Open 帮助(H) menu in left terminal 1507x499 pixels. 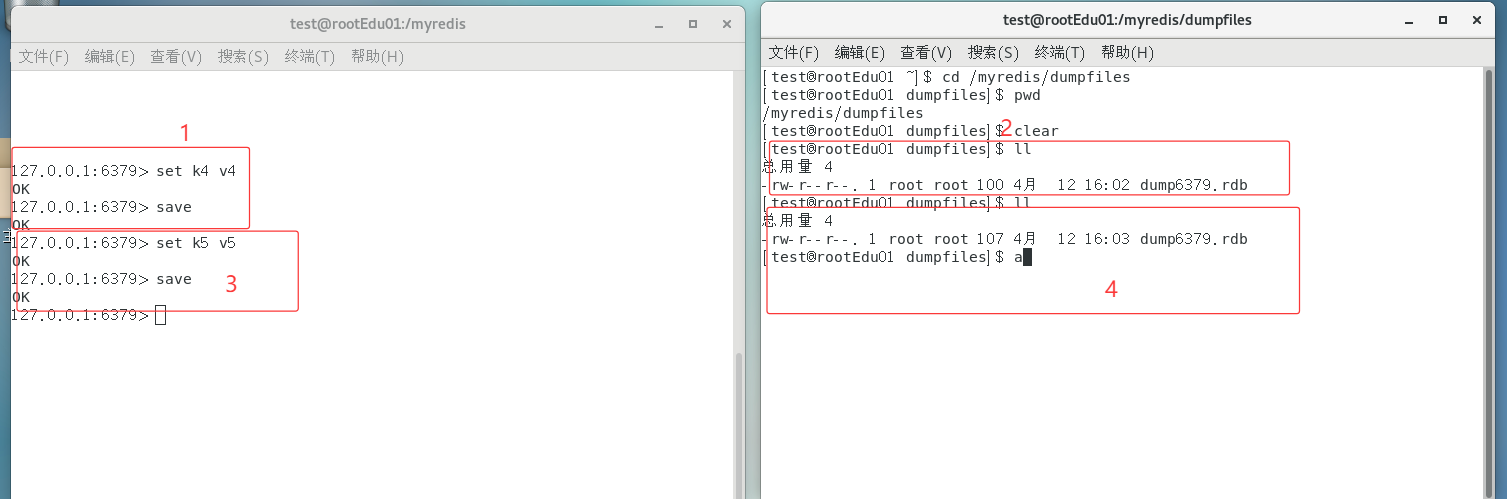377,57
